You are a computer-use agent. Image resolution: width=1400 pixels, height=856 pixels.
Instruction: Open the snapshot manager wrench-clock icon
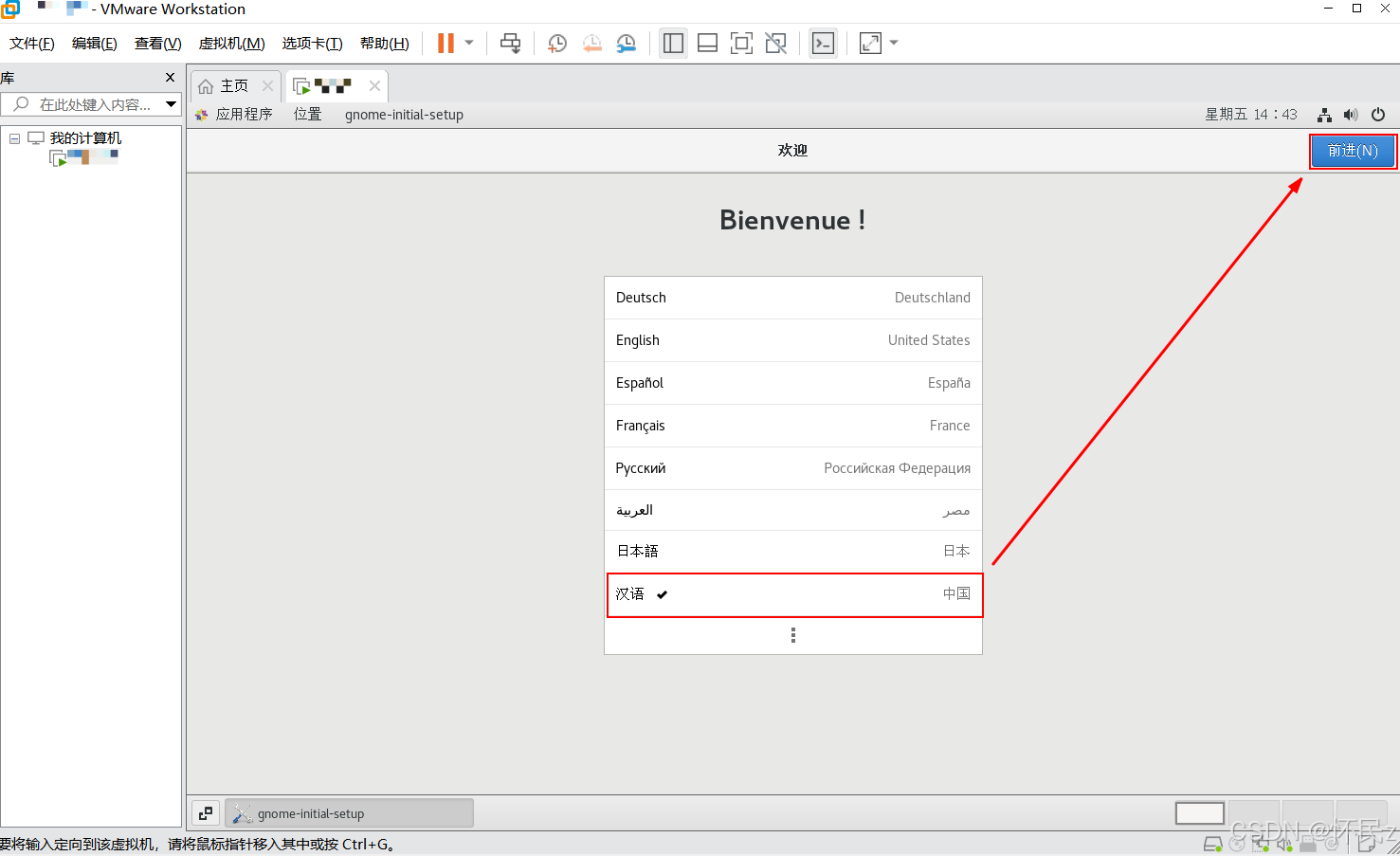coord(626,44)
